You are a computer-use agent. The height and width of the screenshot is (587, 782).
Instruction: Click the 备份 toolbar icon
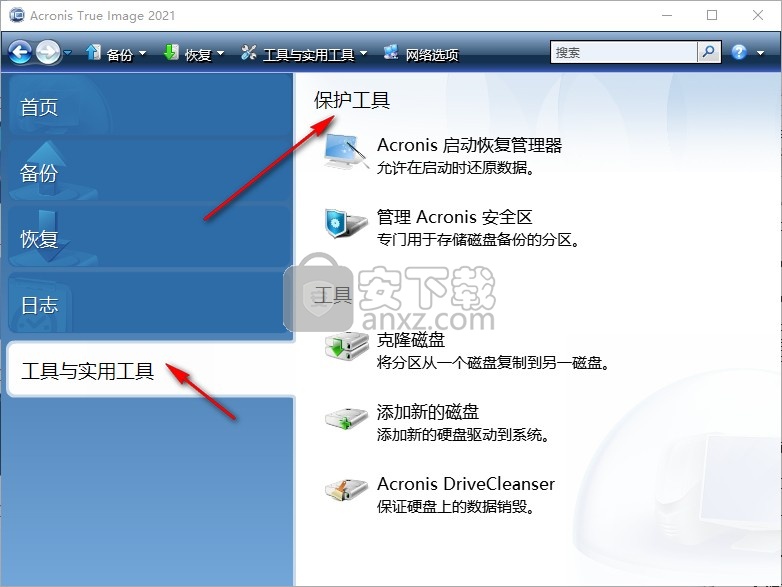pos(93,52)
